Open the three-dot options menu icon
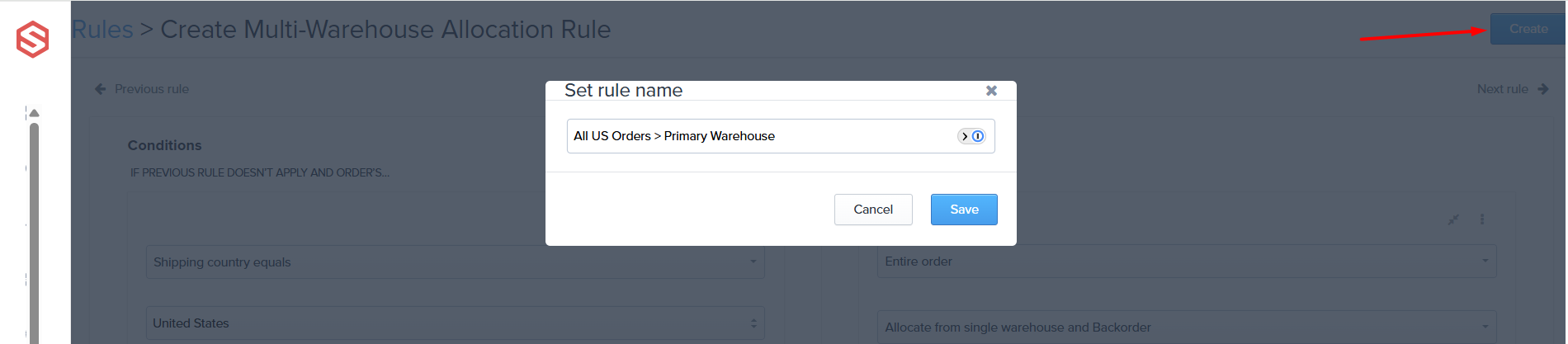The width and height of the screenshot is (1568, 344). (1482, 219)
